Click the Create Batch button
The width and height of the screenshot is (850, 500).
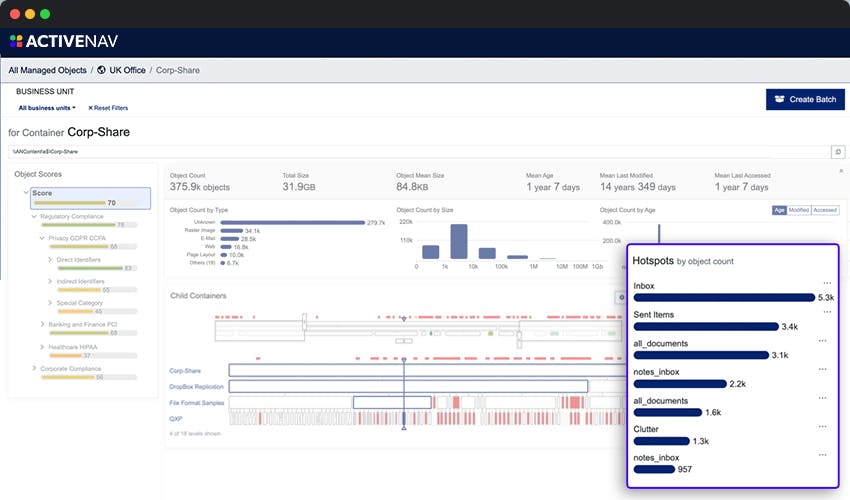(x=804, y=99)
